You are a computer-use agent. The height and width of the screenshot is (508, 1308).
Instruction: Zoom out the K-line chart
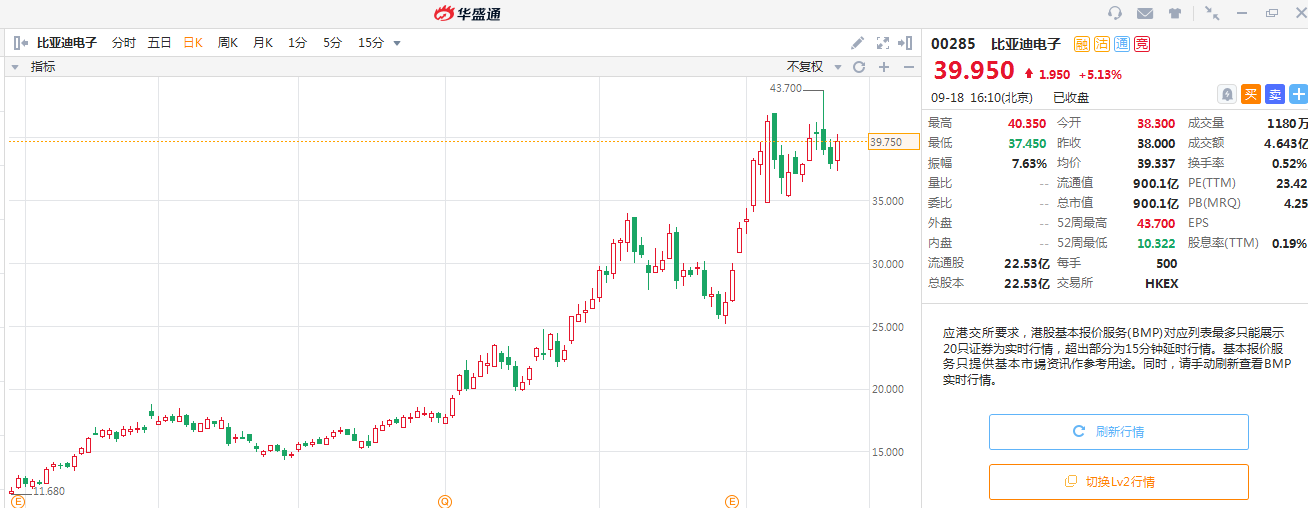(x=909, y=67)
